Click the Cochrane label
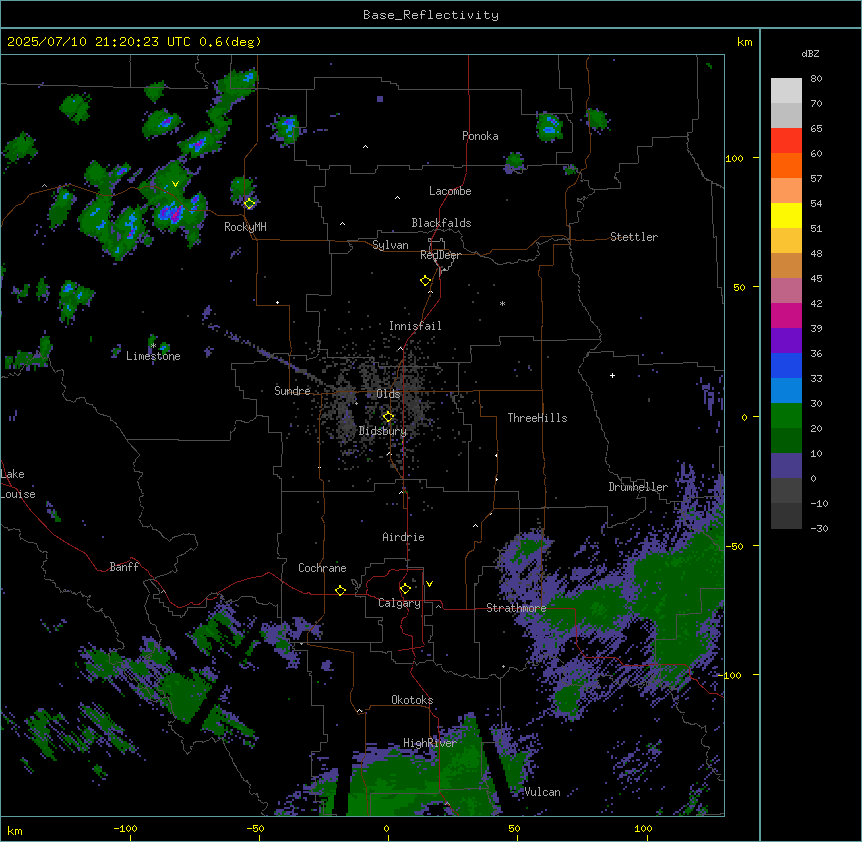The width and height of the screenshot is (862, 842). pos(322,568)
